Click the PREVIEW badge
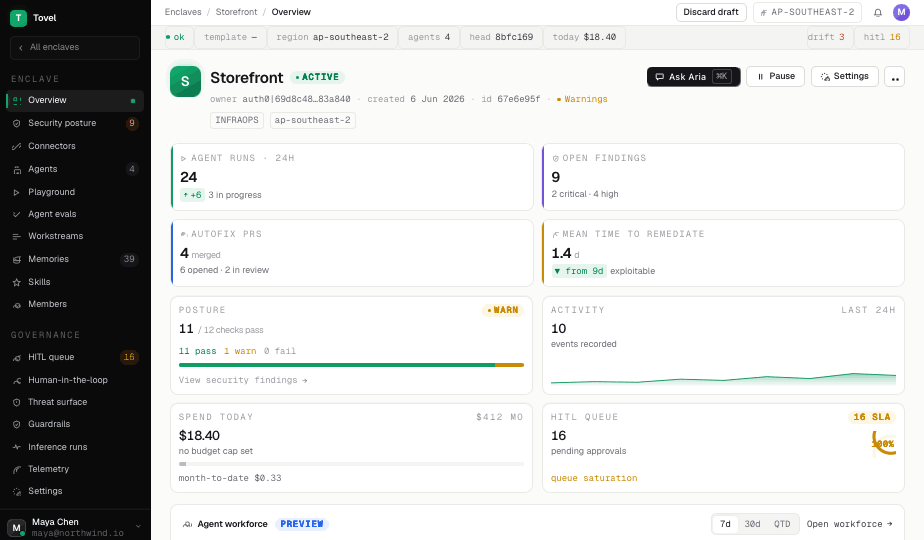 [x=302, y=524]
